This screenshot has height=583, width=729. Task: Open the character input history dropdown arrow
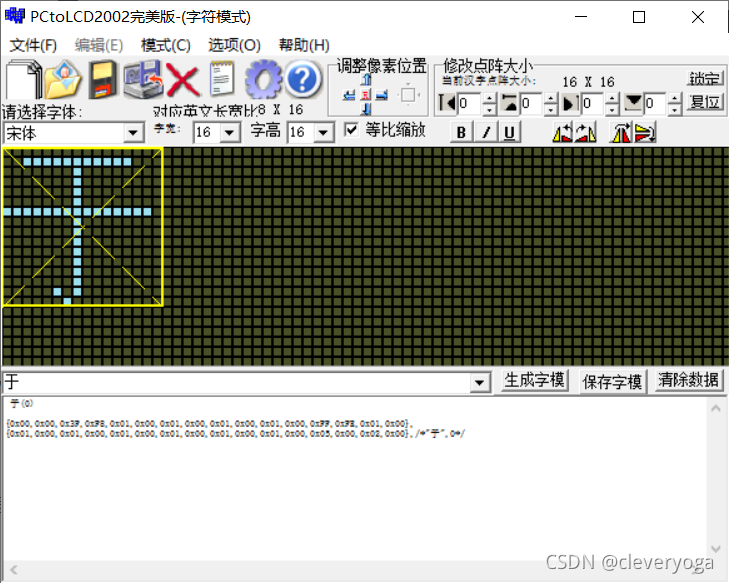479,382
